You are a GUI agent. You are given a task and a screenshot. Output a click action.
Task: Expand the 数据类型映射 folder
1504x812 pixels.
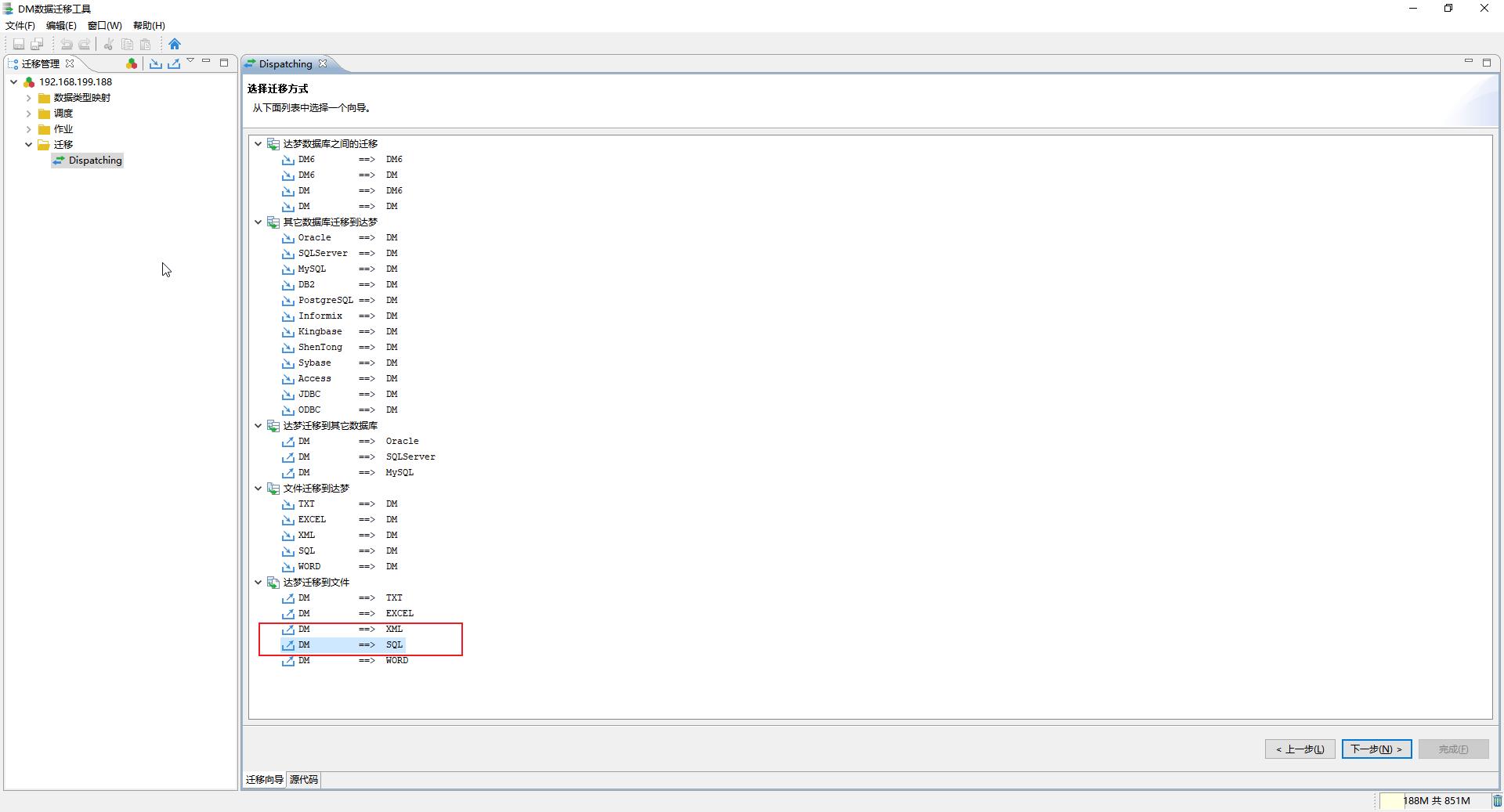point(29,98)
